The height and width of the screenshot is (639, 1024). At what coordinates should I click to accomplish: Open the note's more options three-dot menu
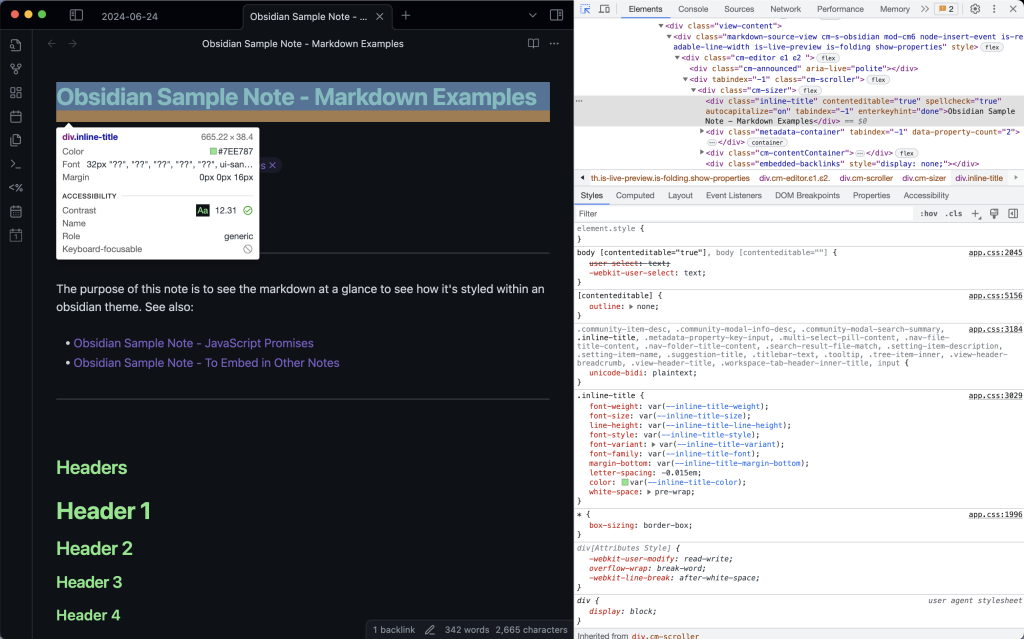554,44
